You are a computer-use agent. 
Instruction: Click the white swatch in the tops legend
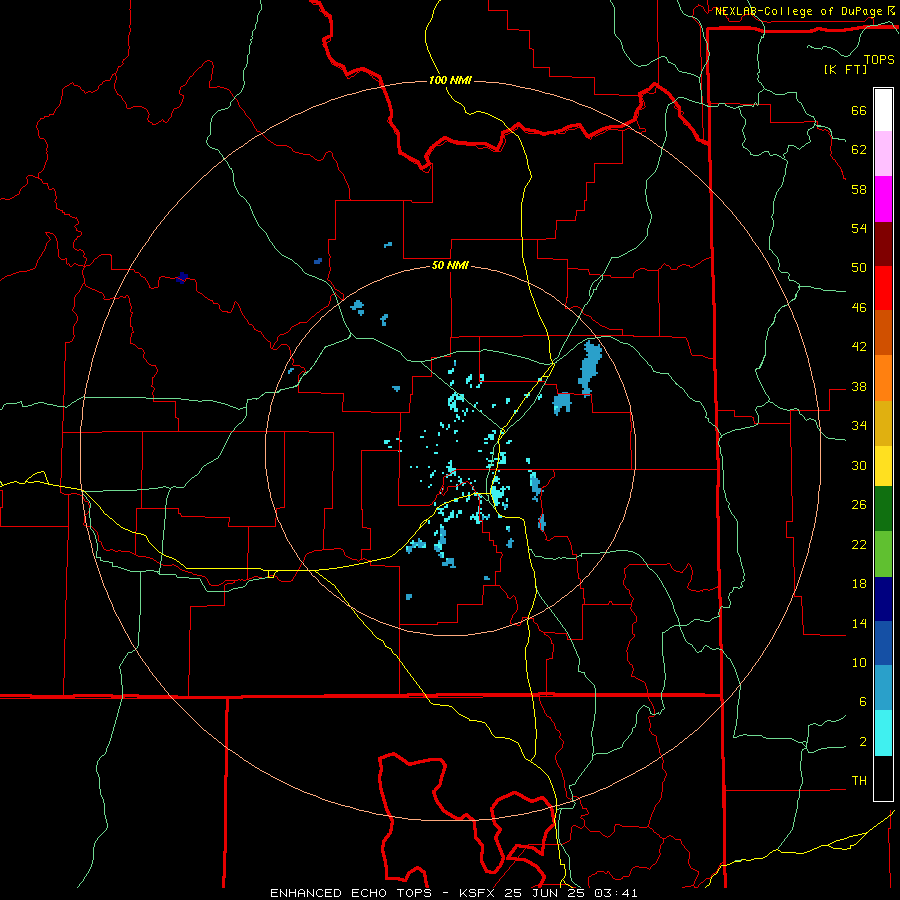[x=883, y=110]
